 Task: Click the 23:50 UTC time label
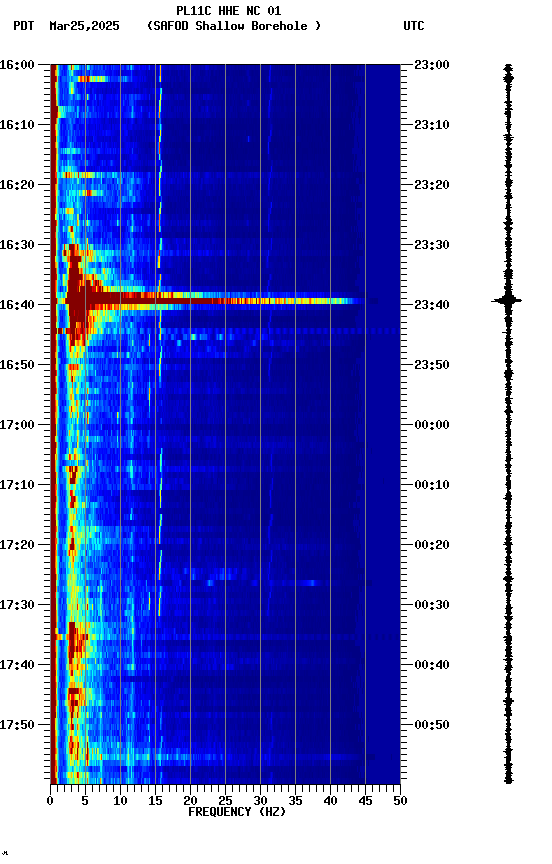(x=432, y=365)
